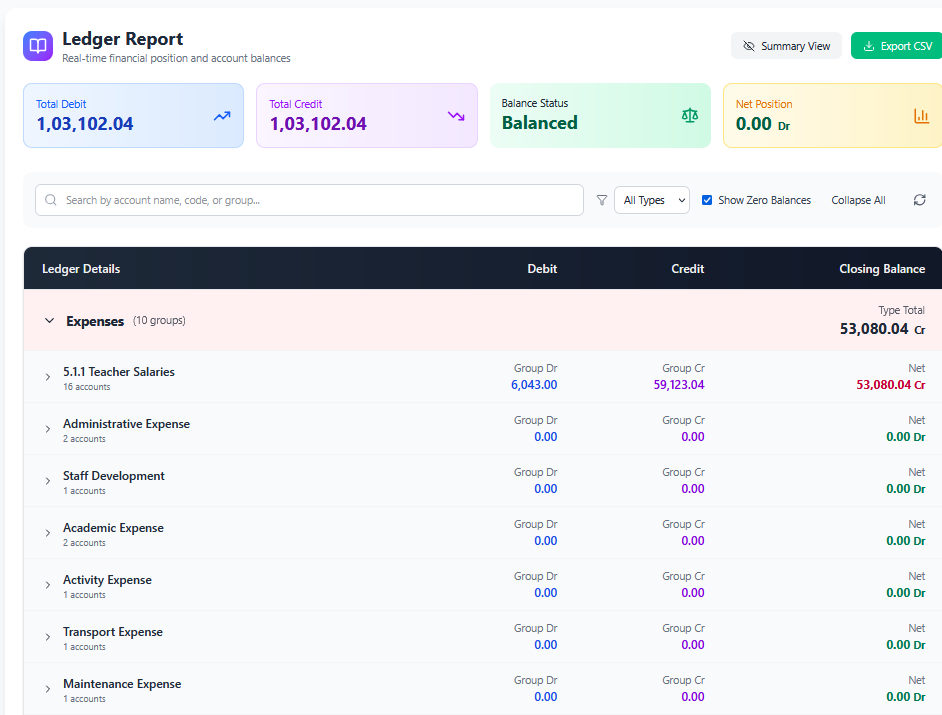Click the Debit column header
Image resolution: width=942 pixels, height=715 pixels.
tap(542, 269)
